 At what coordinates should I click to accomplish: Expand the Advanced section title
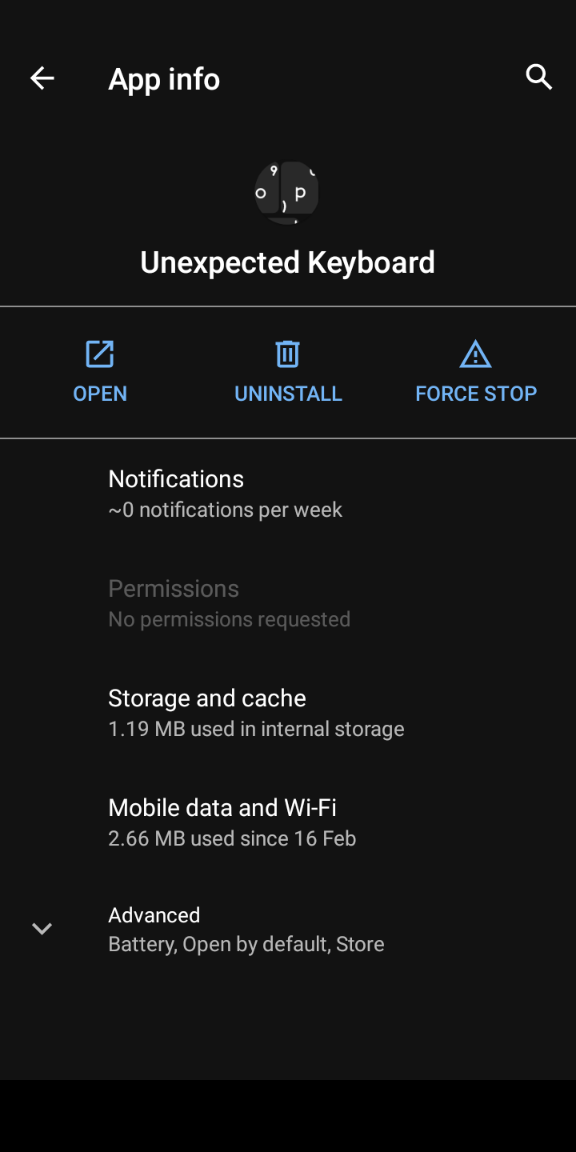coord(154,915)
